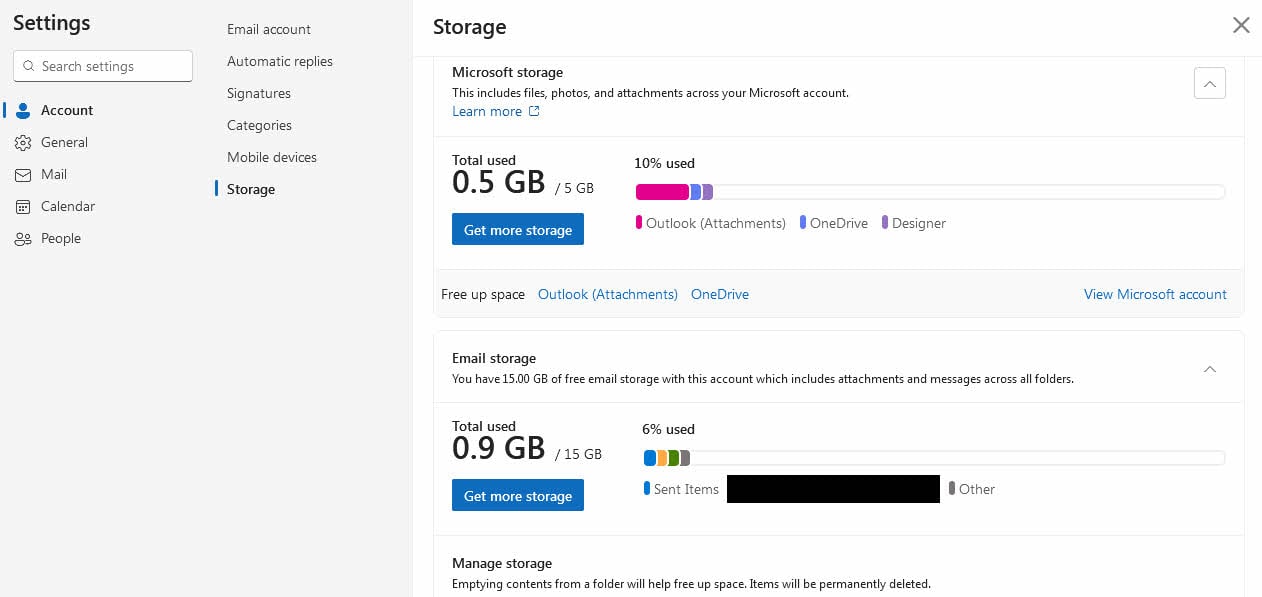Click the Calendar icon in sidebar
This screenshot has width=1262, height=597.
tap(23, 207)
